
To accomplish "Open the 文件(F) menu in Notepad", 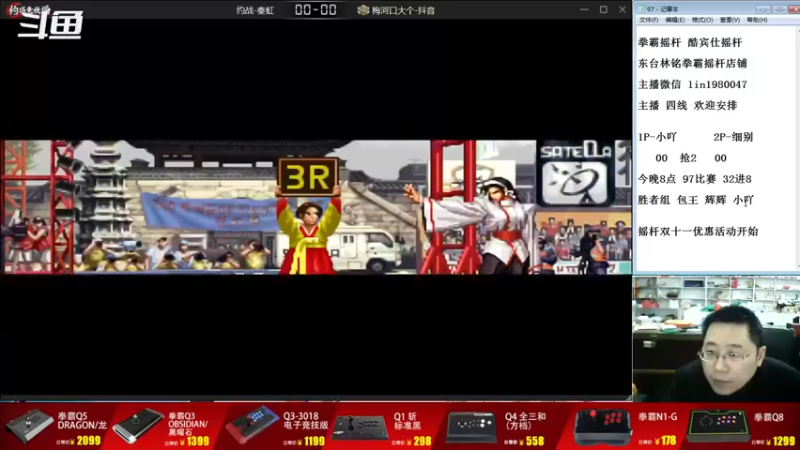I will [x=648, y=20].
